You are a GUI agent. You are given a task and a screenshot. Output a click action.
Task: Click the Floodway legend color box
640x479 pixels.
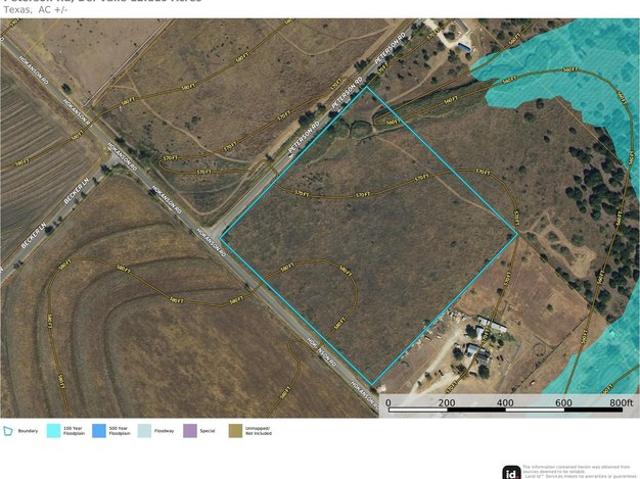pyautogui.click(x=144, y=431)
